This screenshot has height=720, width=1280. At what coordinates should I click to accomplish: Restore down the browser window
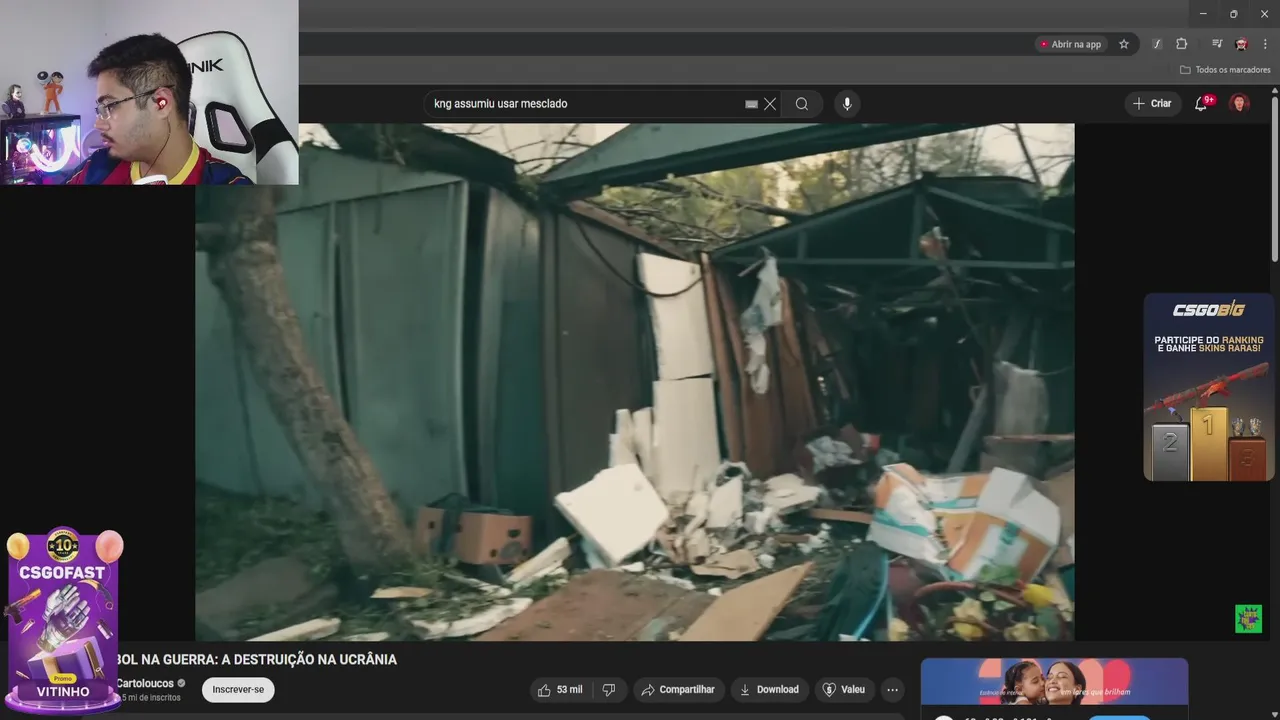click(1233, 14)
